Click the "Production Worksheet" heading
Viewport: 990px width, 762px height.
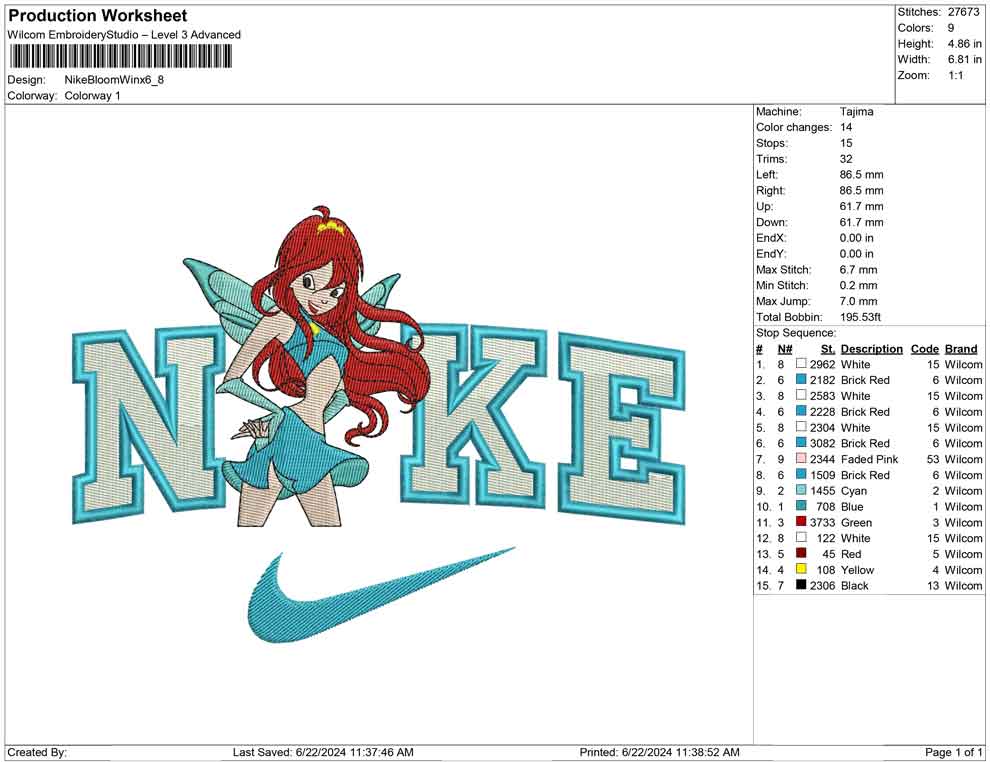tap(97, 16)
